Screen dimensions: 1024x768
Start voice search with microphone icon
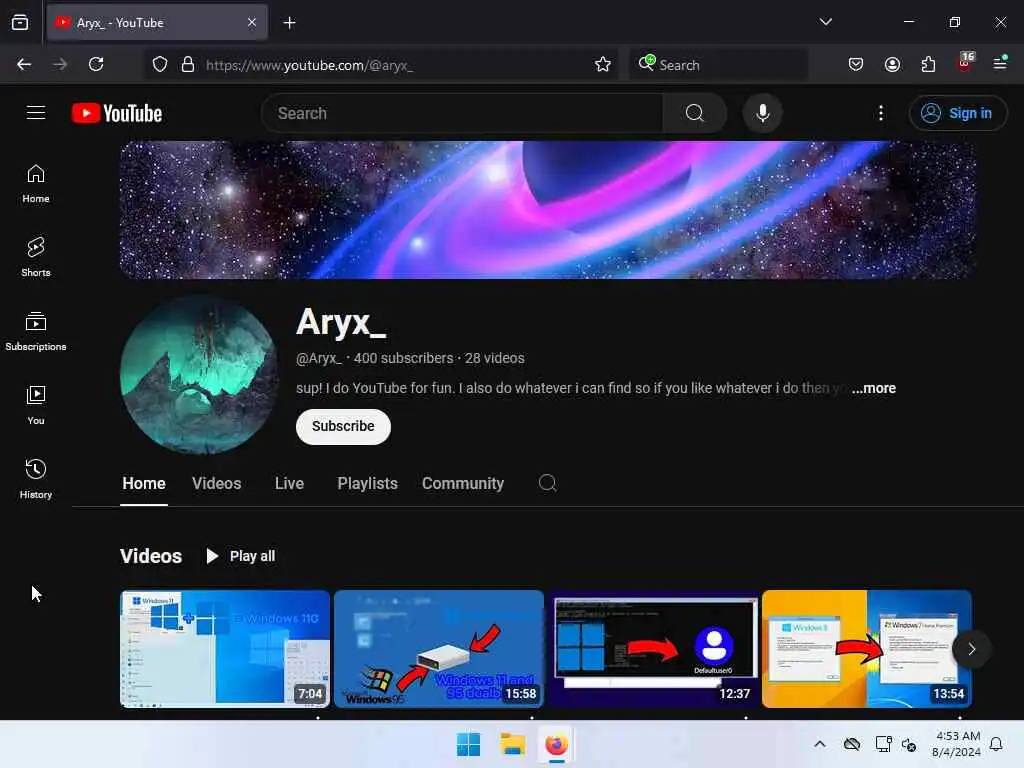(762, 113)
